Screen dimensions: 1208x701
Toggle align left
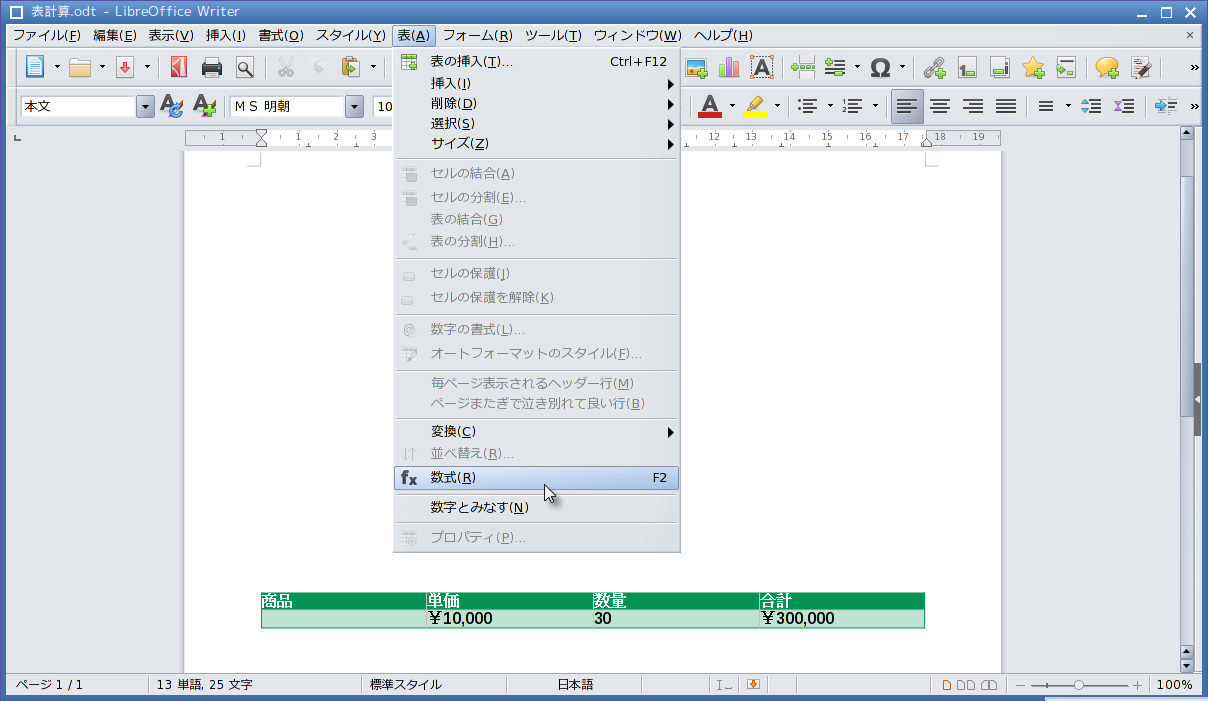[907, 105]
